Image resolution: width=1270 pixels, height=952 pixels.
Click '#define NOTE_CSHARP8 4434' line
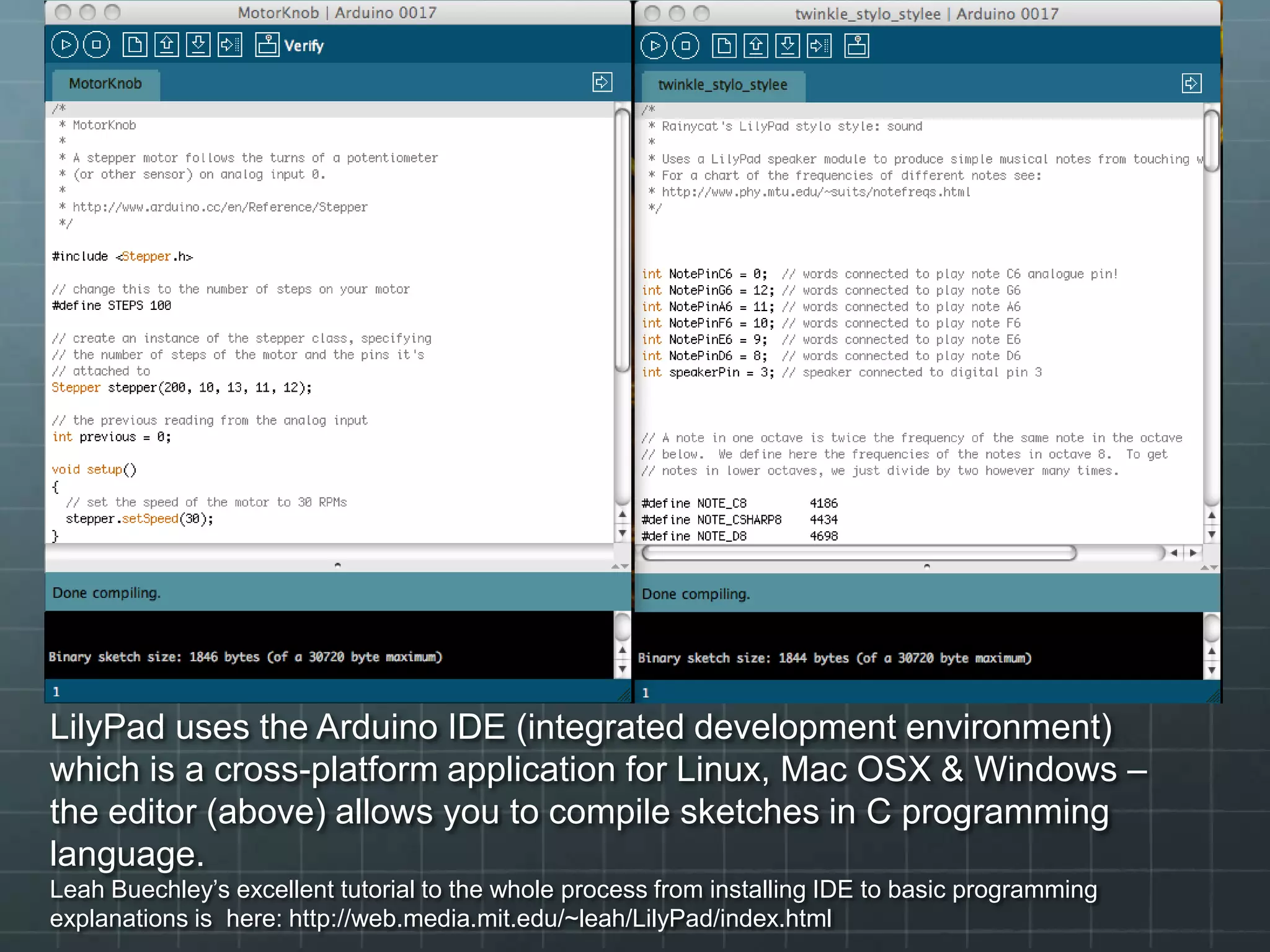tap(739, 520)
